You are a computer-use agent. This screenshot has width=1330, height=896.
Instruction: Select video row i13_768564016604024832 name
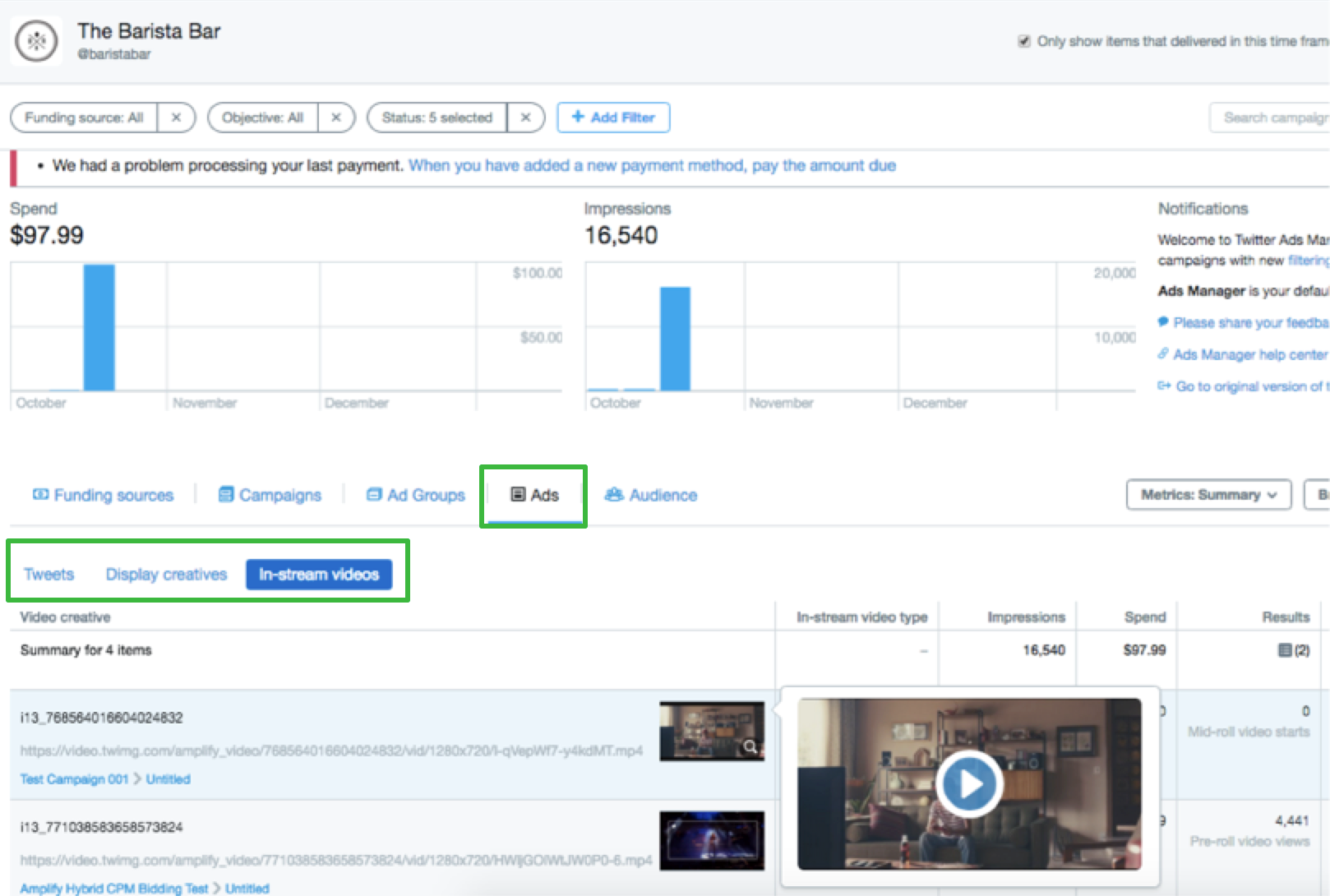coord(101,718)
